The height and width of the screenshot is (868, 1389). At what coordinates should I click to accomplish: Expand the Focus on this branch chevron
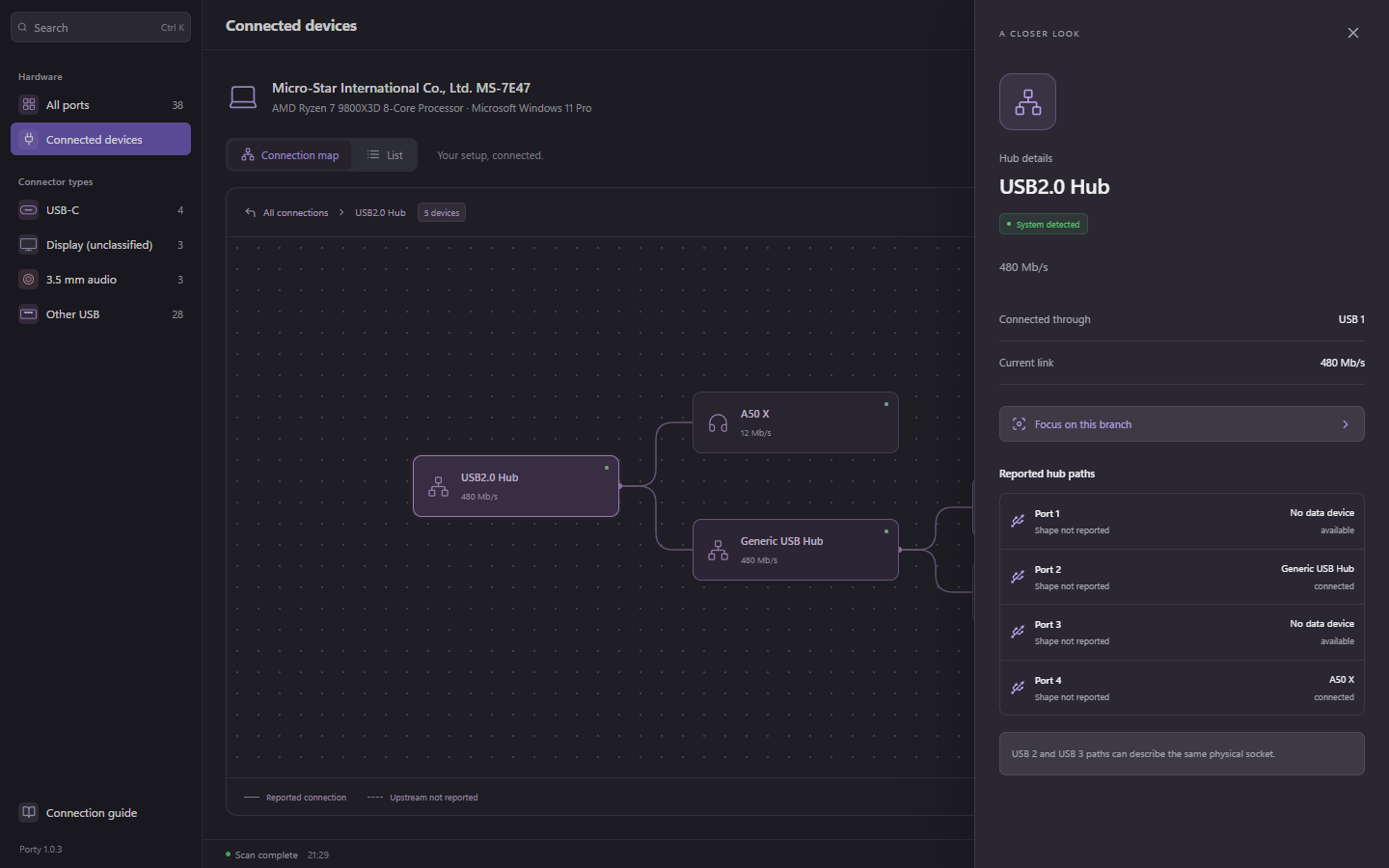(x=1346, y=424)
